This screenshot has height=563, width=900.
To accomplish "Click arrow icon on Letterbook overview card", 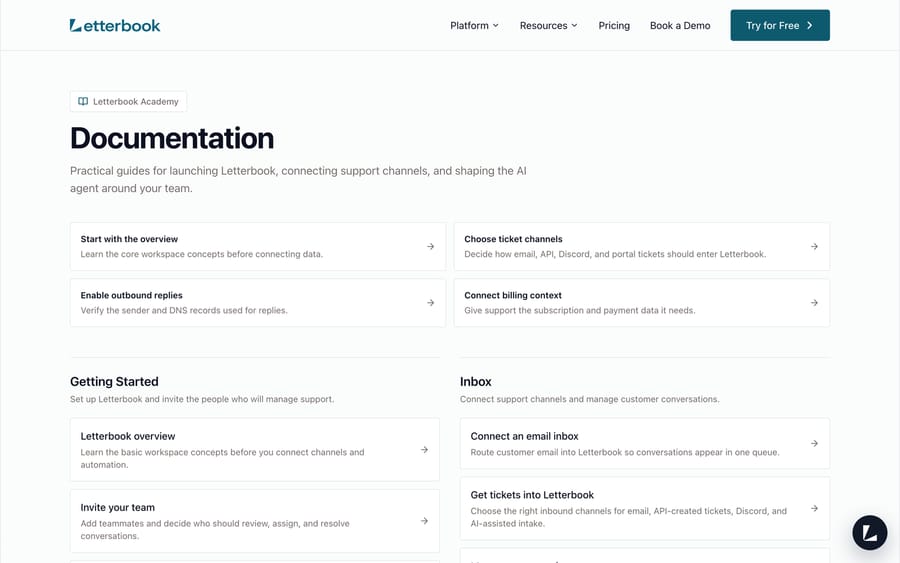I will [x=424, y=449].
